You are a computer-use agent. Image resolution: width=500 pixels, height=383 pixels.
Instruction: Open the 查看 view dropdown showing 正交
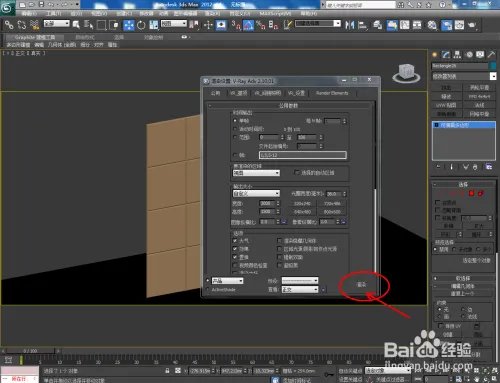coord(300,290)
